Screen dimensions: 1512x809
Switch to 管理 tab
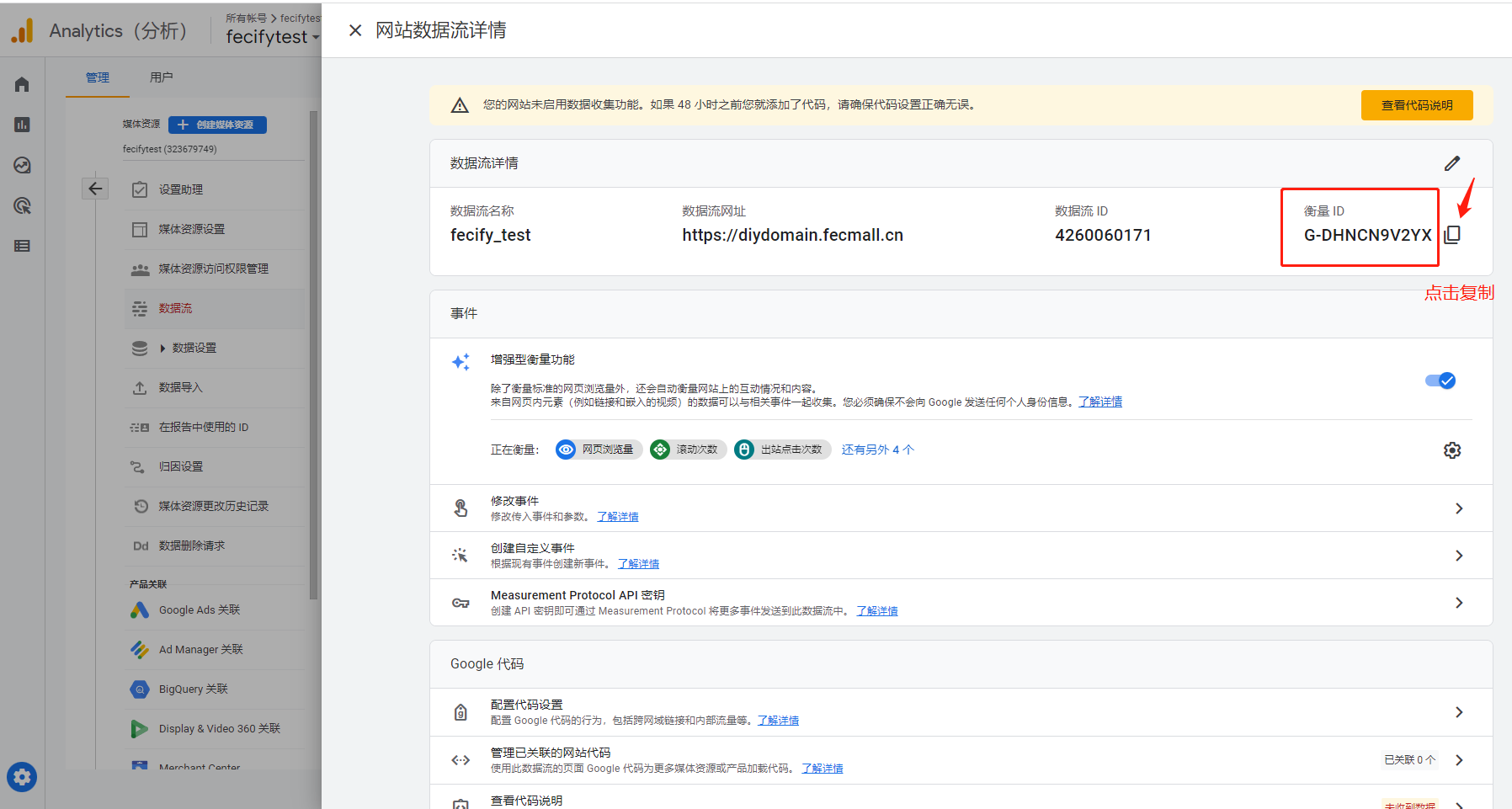(x=98, y=77)
